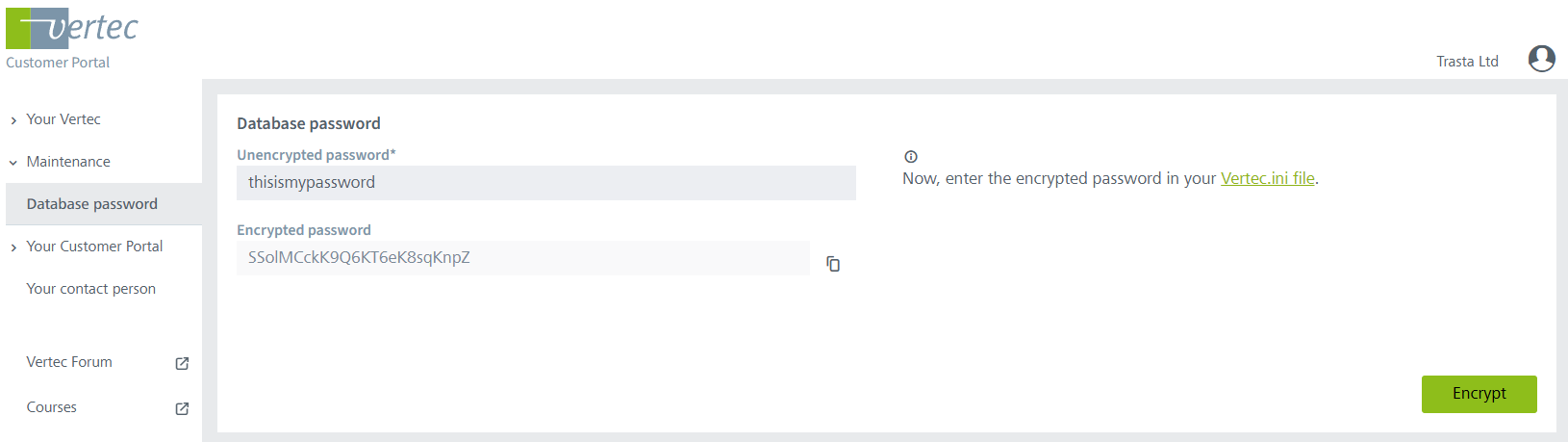
Task: Open the Vertec Forum link
Action: click(69, 362)
